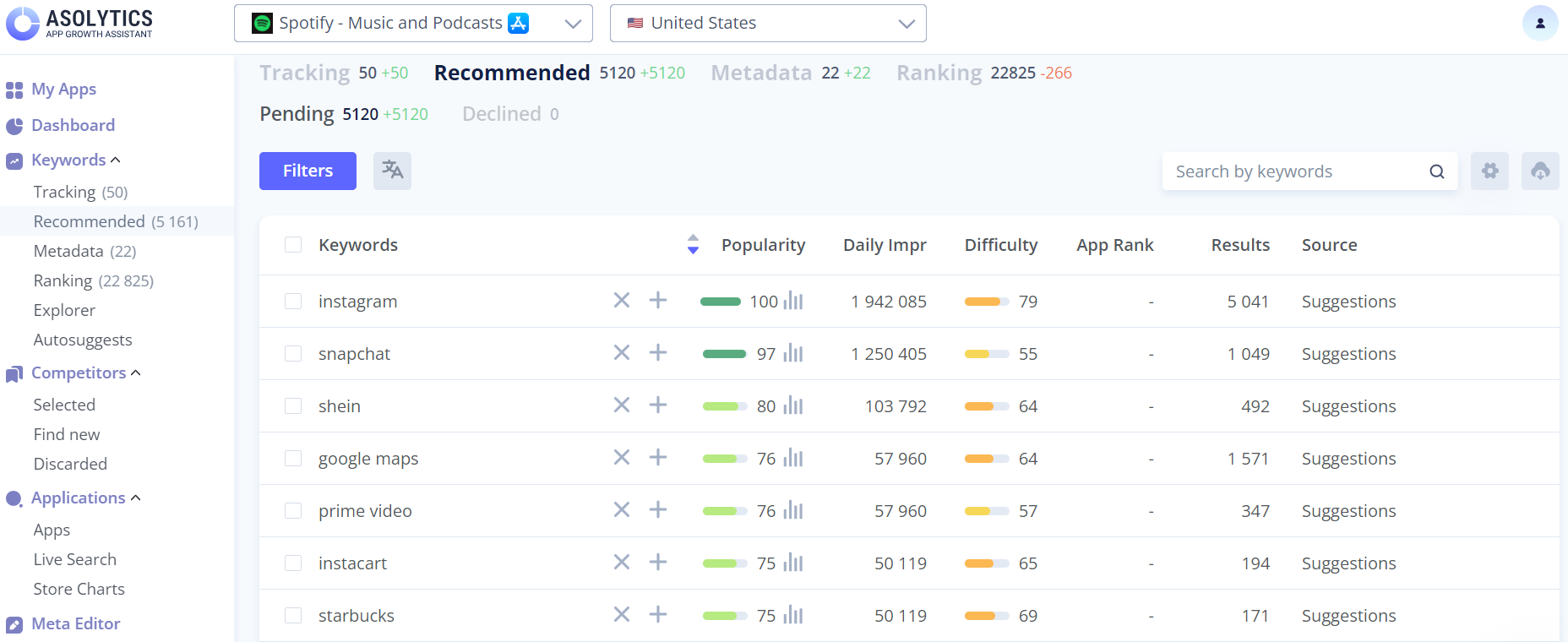The image size is (1568, 642).
Task: Select the Recommended tab heading
Action: pos(512,73)
